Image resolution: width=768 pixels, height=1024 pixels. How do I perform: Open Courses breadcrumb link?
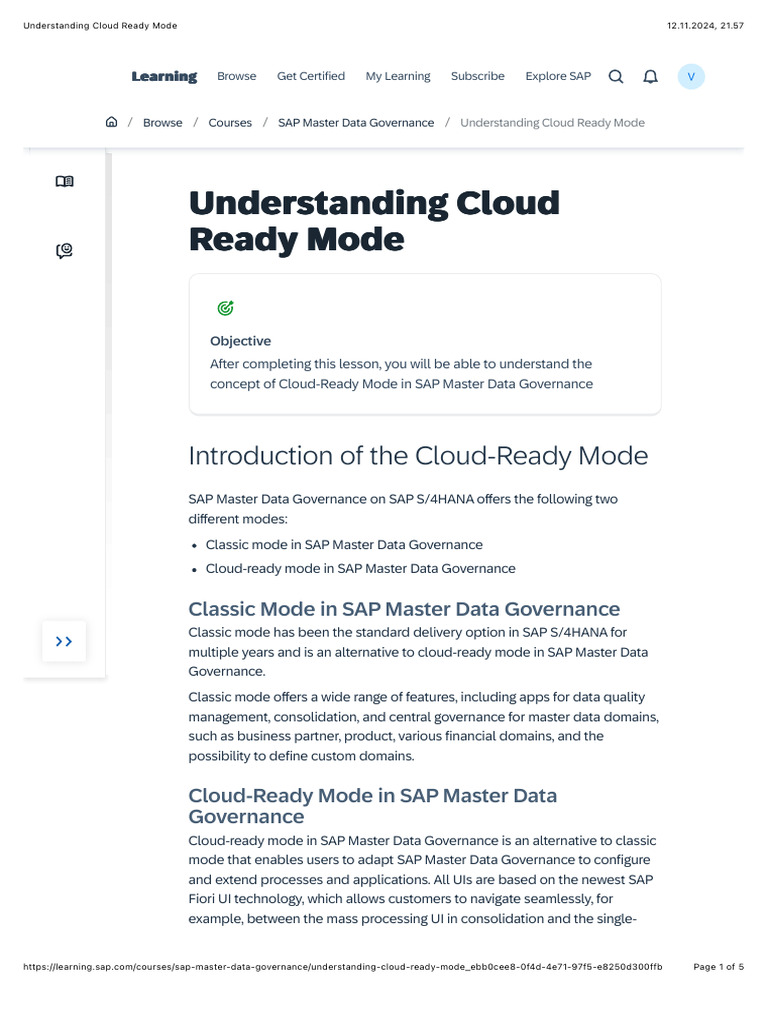click(x=230, y=123)
